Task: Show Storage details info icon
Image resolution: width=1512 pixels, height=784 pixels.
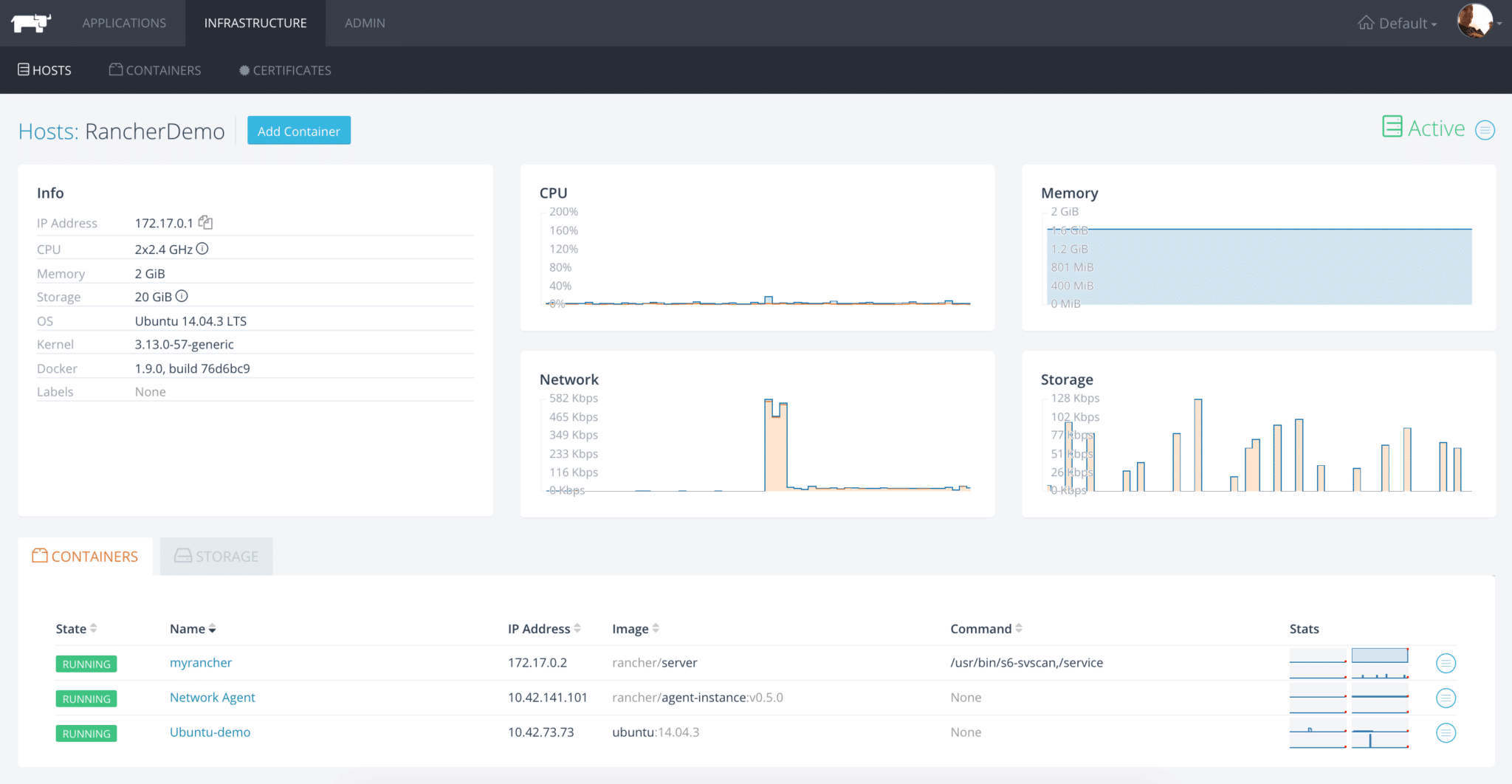Action: tap(182, 296)
